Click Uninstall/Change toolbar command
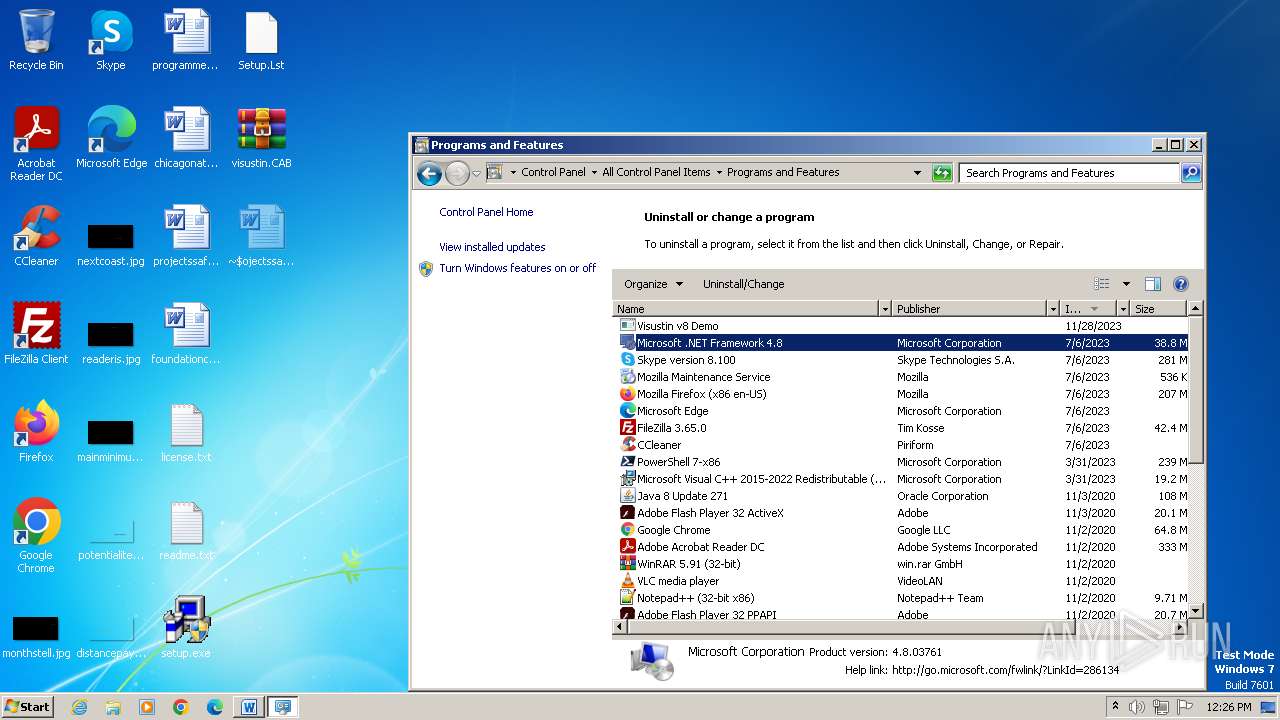 click(x=743, y=284)
